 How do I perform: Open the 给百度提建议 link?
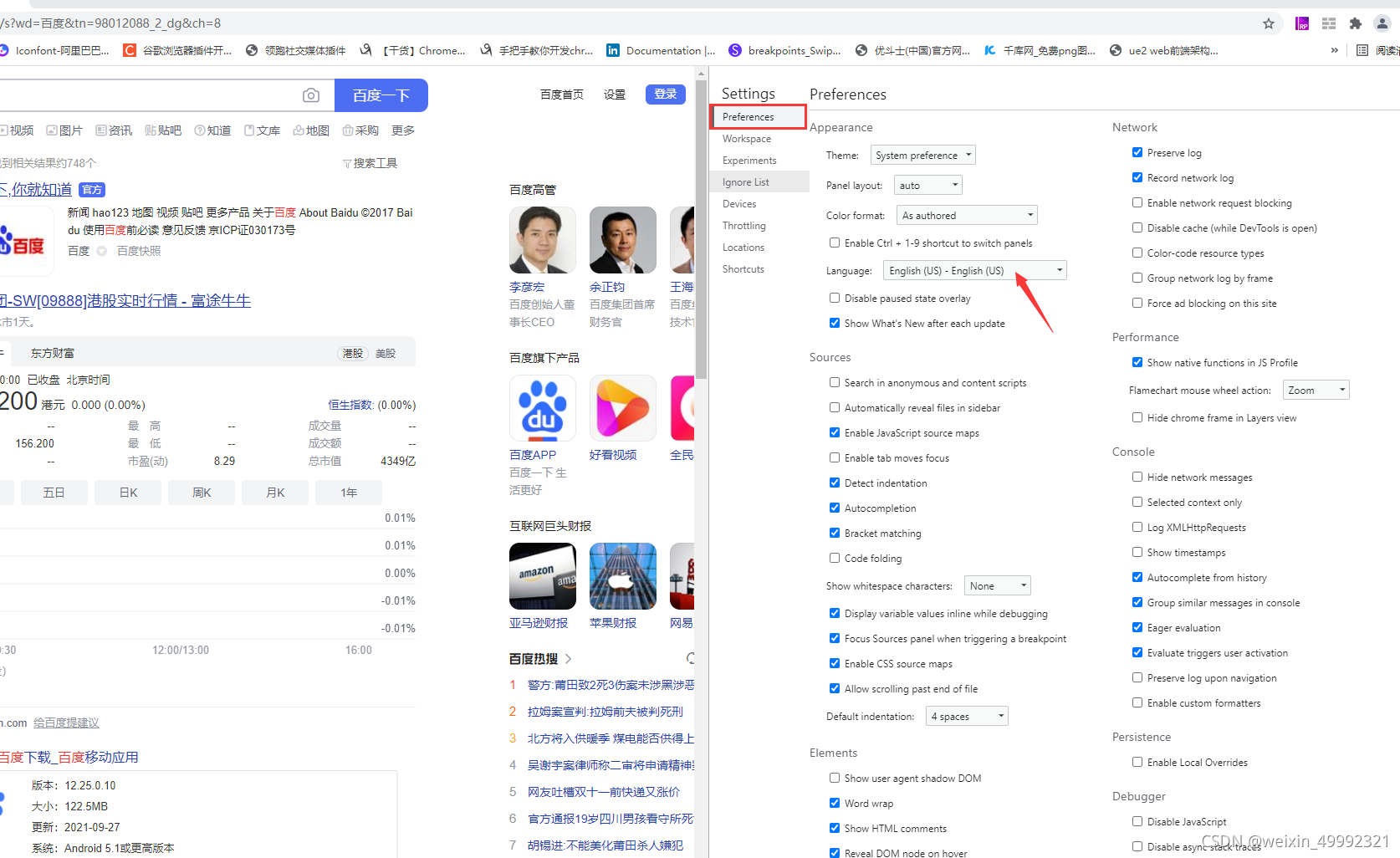pyautogui.click(x=66, y=723)
